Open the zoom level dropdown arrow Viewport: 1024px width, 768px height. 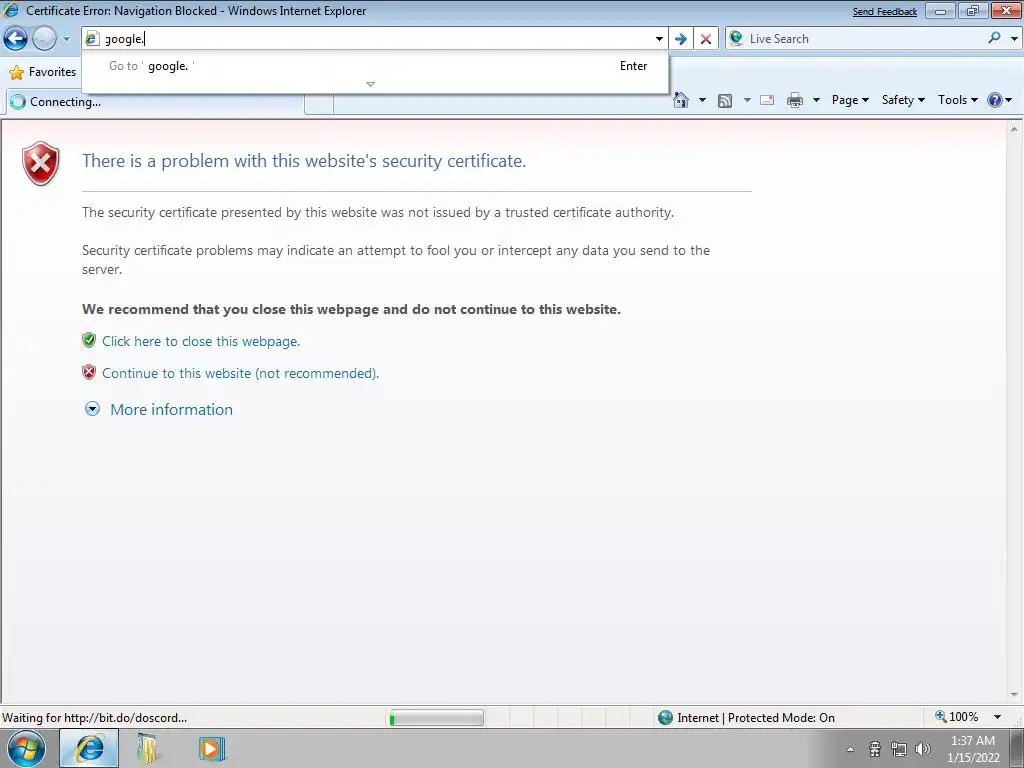997,717
